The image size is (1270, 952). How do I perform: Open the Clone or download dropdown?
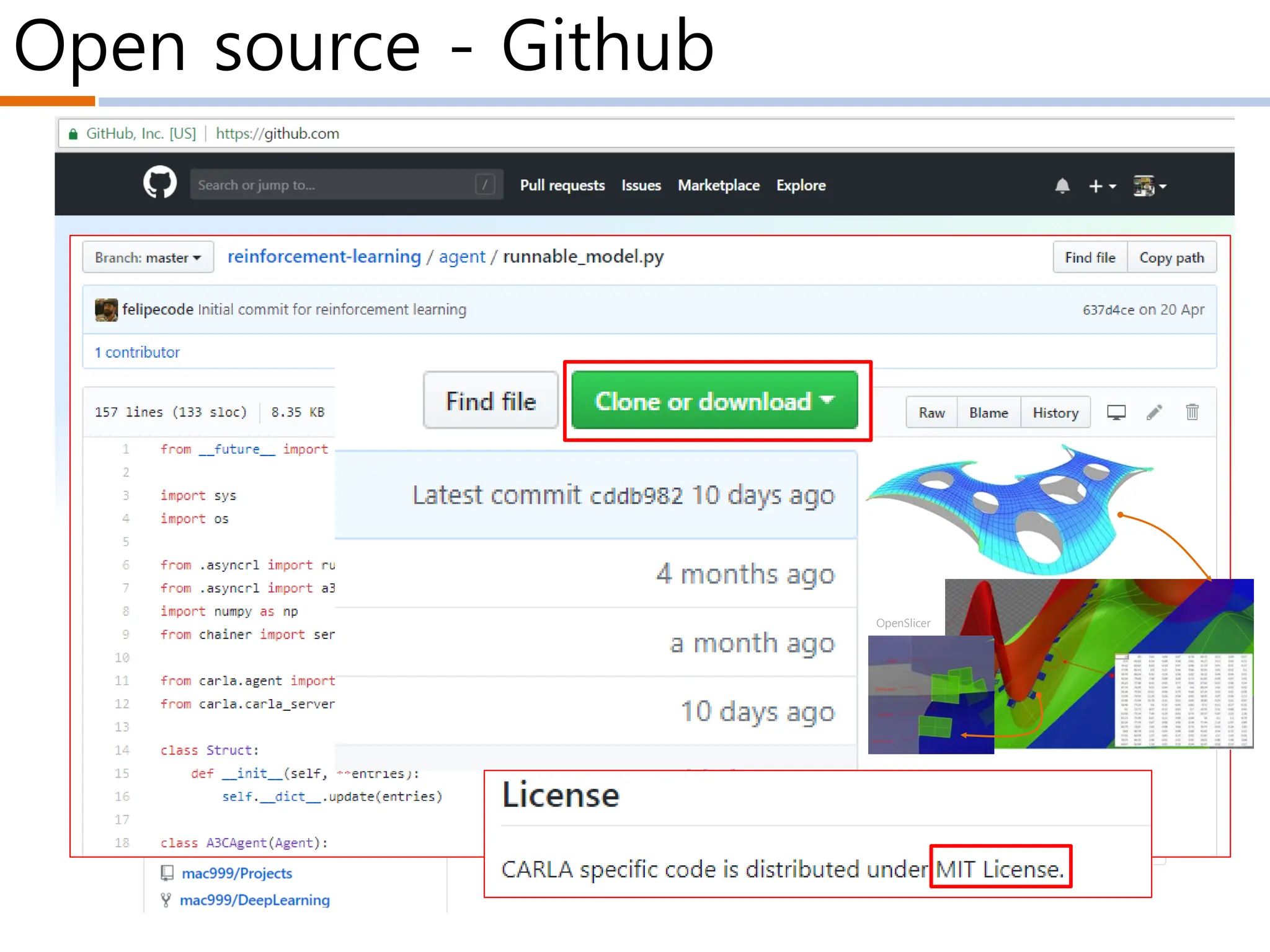pyautogui.click(x=714, y=401)
